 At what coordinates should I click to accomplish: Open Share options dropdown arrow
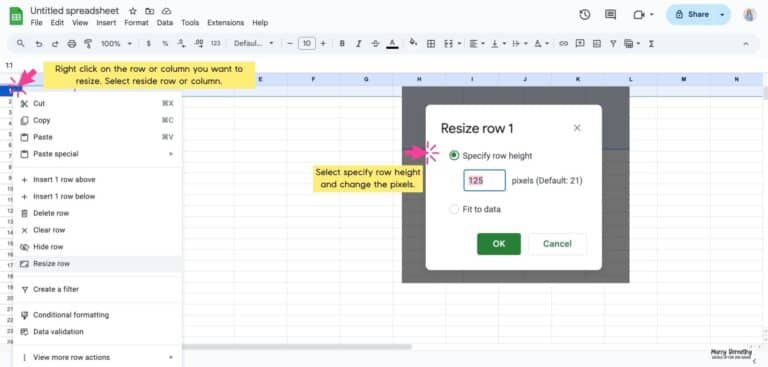tap(722, 15)
